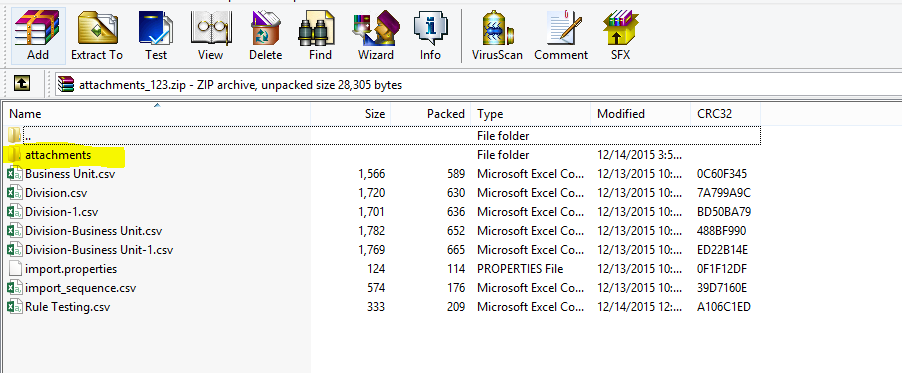Click the Add archive toolbar icon
The width and height of the screenshot is (902, 373).
pos(38,36)
